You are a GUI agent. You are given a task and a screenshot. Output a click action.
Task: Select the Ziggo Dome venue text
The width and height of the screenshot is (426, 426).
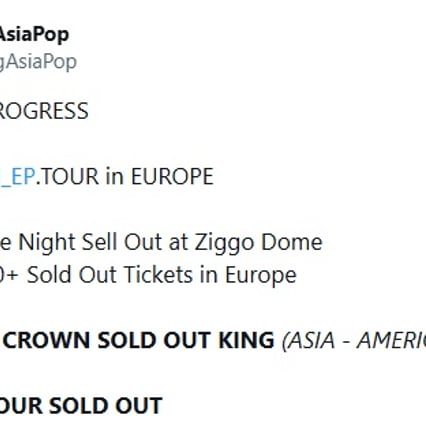pos(258,242)
